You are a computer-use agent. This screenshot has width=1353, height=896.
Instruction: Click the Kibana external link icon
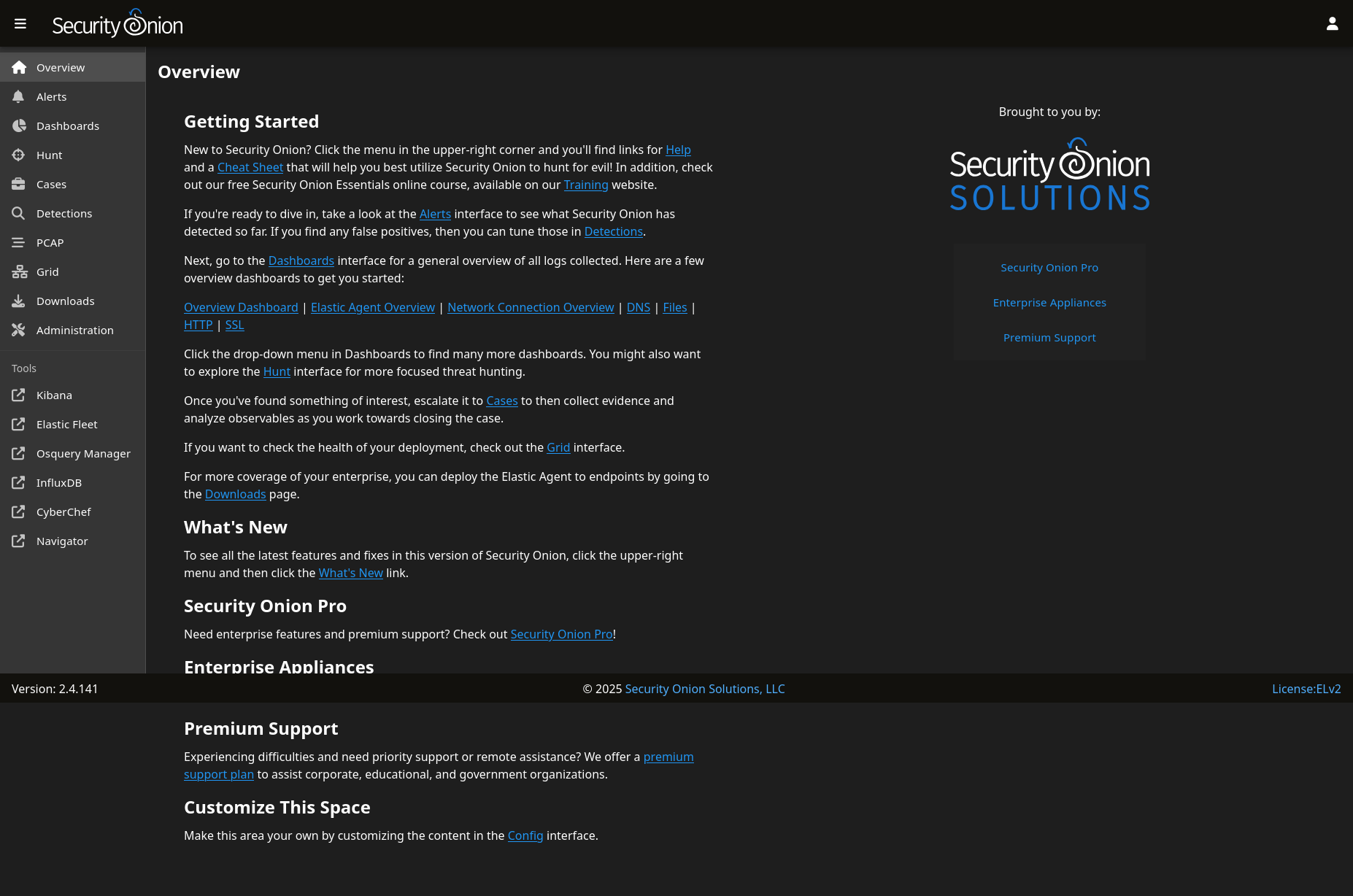coord(19,395)
